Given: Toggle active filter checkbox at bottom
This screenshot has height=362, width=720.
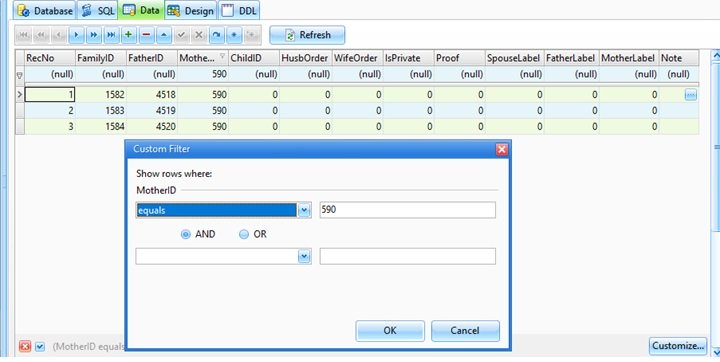Looking at the screenshot, I should click(40, 346).
